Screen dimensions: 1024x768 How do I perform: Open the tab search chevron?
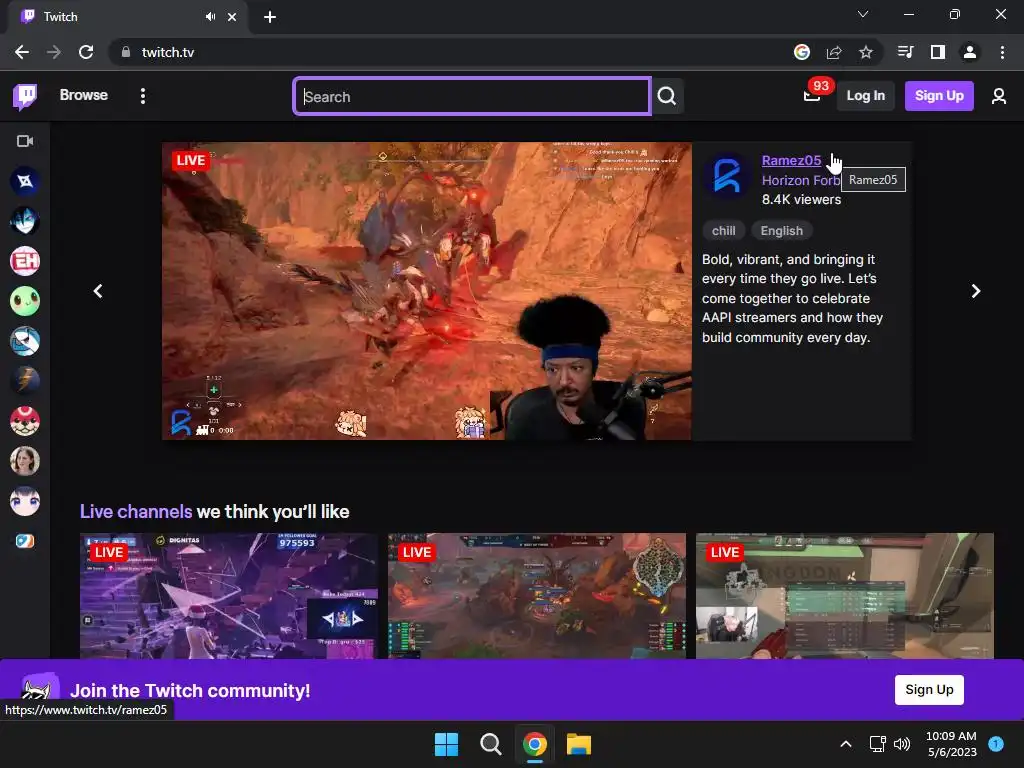coord(863,14)
